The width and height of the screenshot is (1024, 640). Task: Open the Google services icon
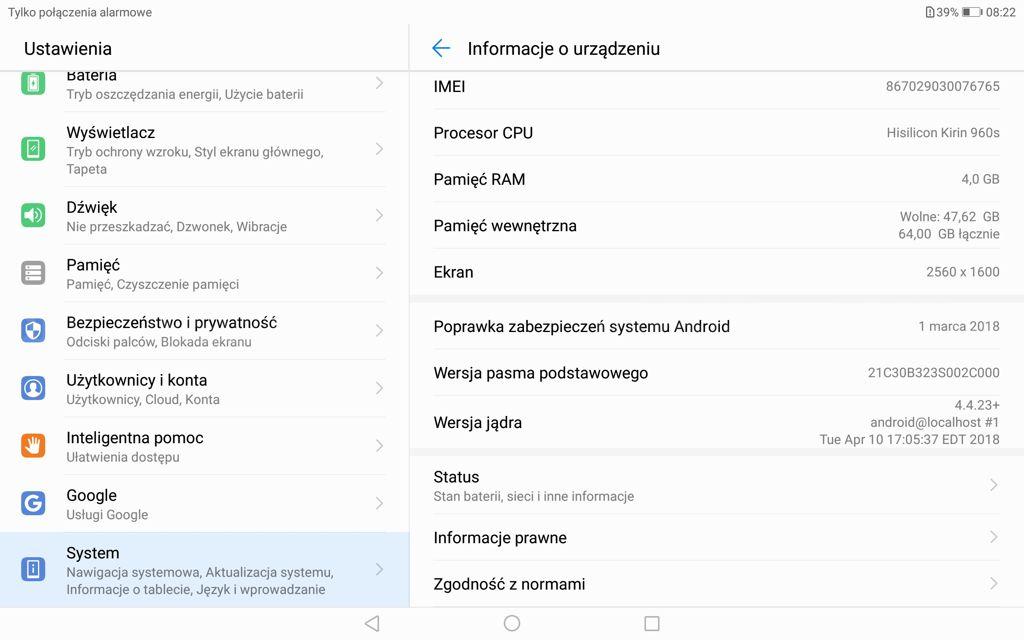33,503
